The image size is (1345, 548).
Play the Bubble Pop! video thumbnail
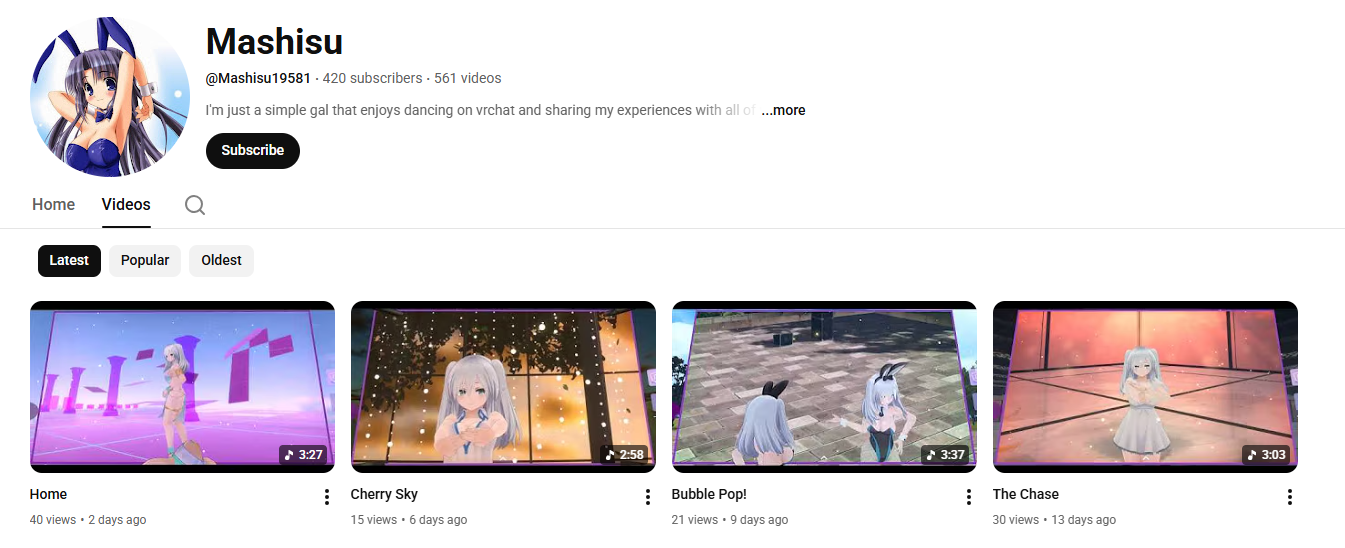click(824, 387)
